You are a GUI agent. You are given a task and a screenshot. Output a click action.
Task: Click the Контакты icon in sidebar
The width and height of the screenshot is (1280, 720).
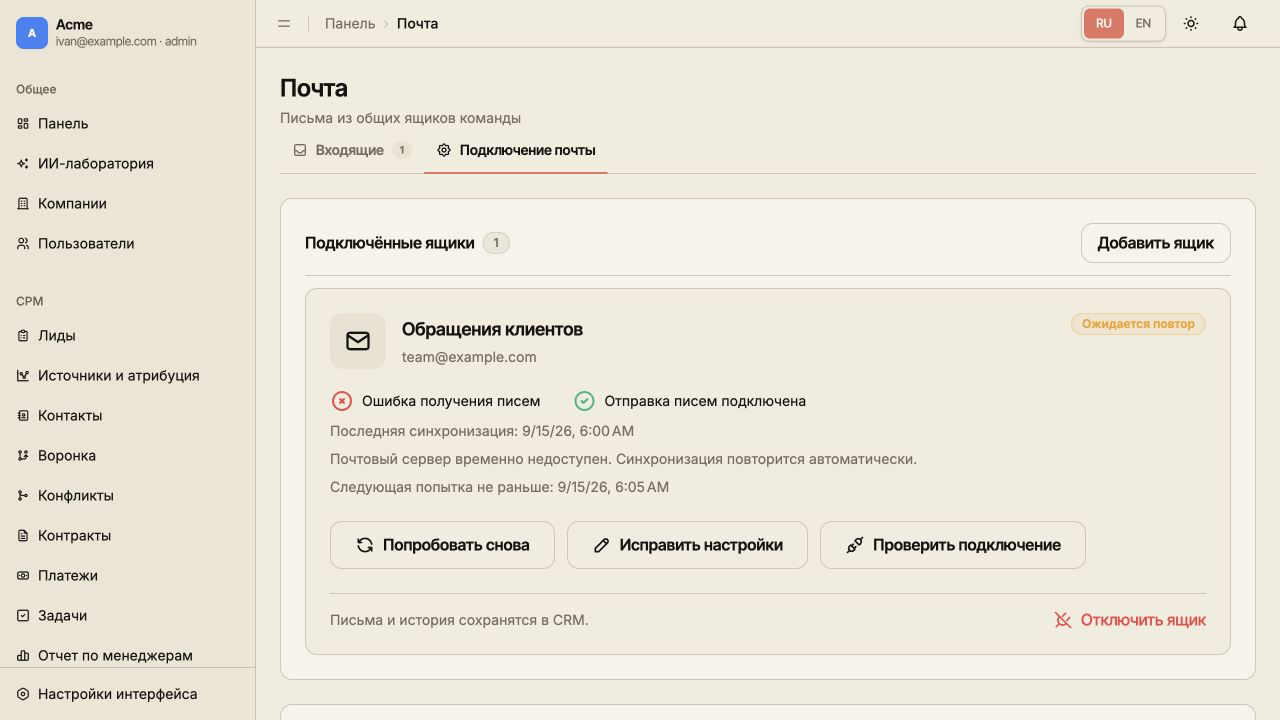pyautogui.click(x=23, y=416)
